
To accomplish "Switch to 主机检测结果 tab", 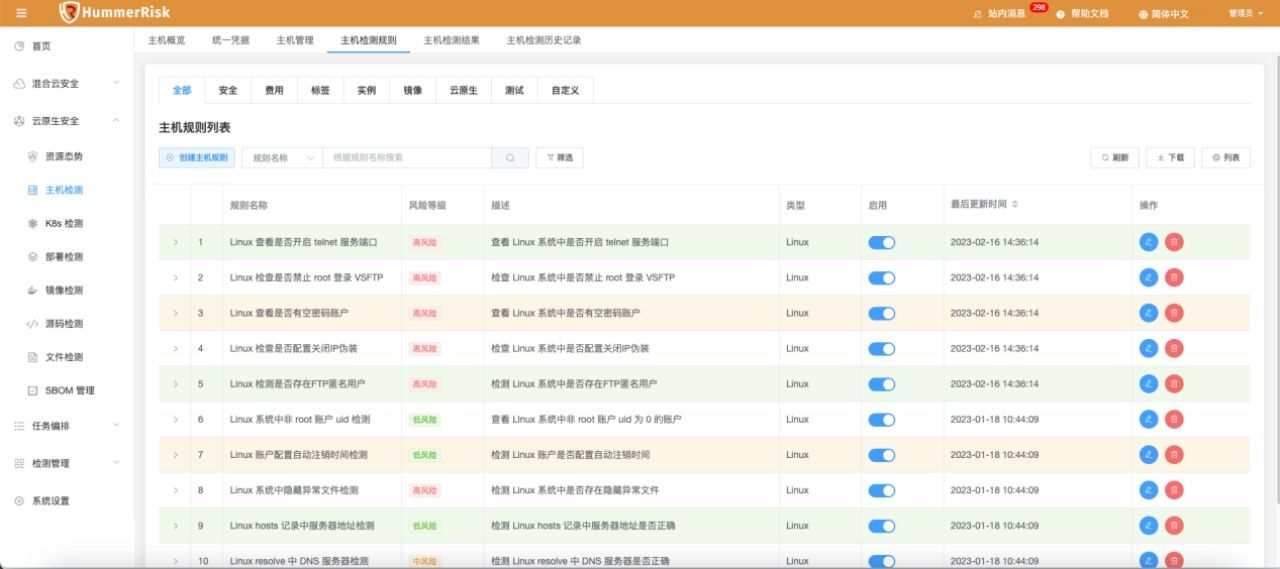I will point(451,40).
